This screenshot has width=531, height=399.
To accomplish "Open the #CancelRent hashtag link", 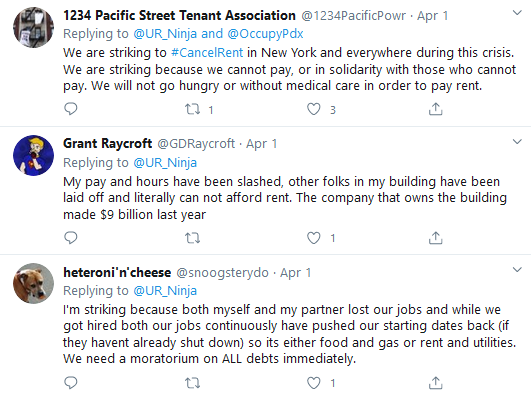I will click(207, 52).
